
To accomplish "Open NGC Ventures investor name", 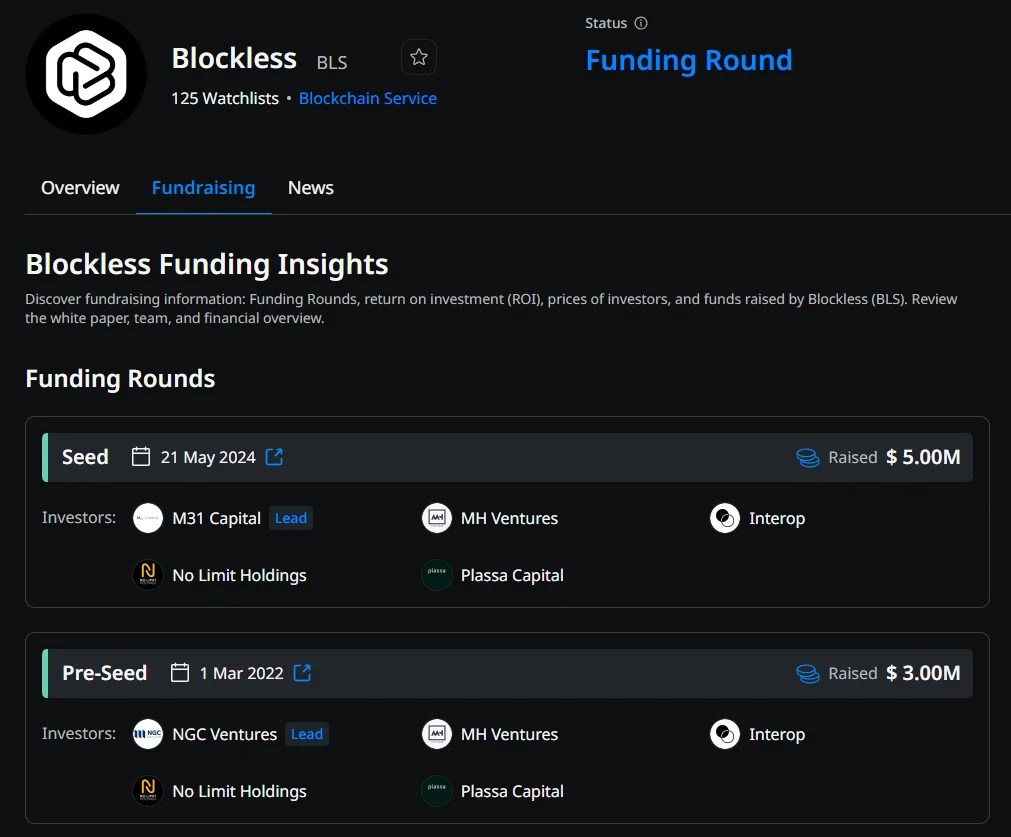I will (x=224, y=734).
